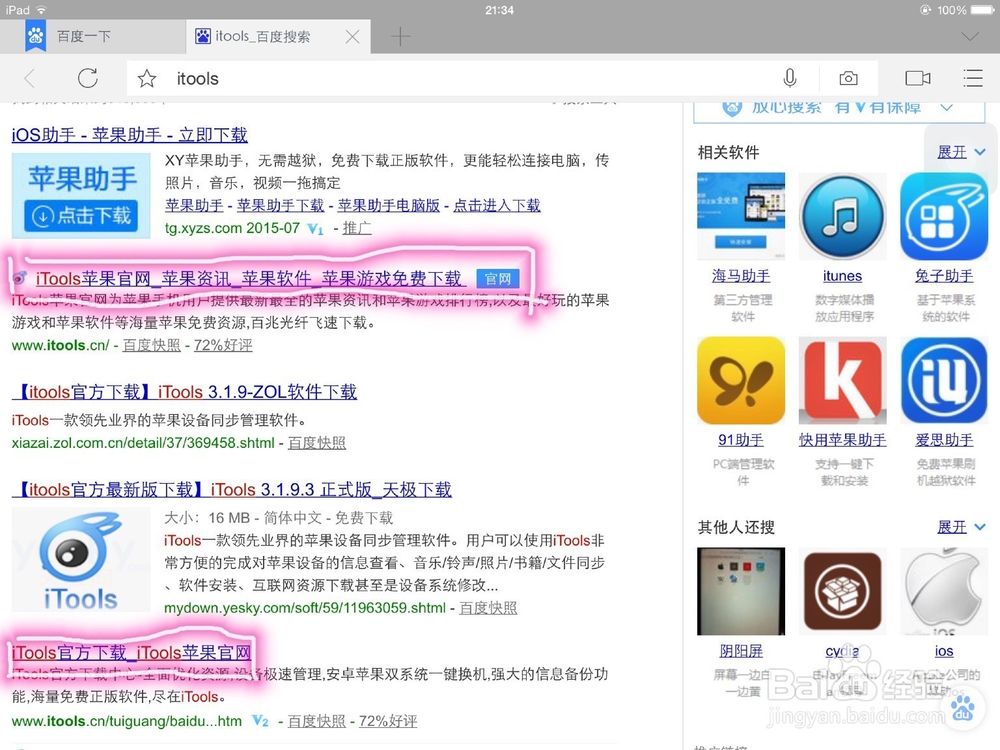Expand the 放心搜索 banner chevron
The image size is (1000, 750).
(946, 108)
